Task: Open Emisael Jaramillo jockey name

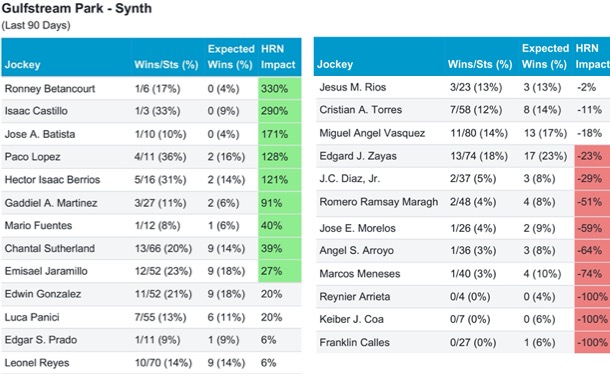Action: point(46,271)
